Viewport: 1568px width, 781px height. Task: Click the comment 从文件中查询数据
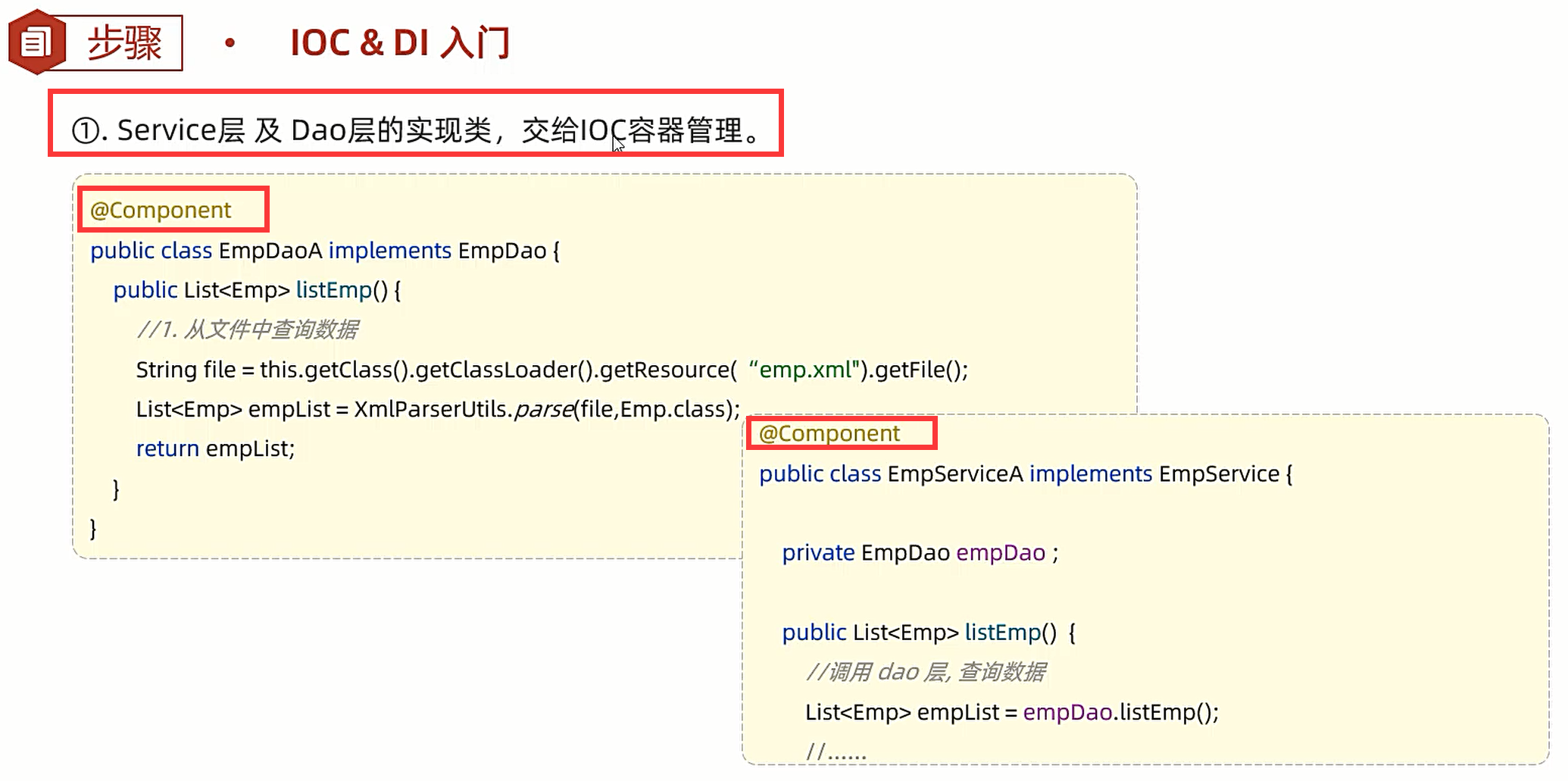(x=247, y=330)
